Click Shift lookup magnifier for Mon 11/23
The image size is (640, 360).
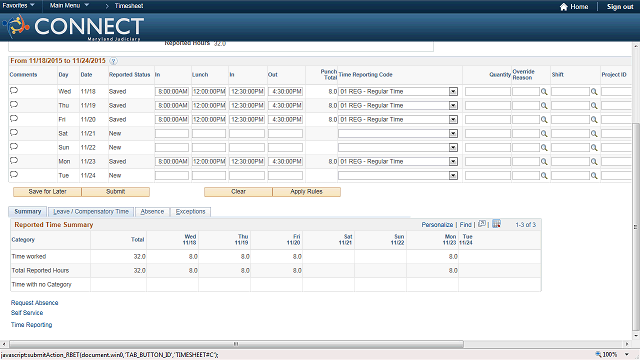(x=594, y=162)
